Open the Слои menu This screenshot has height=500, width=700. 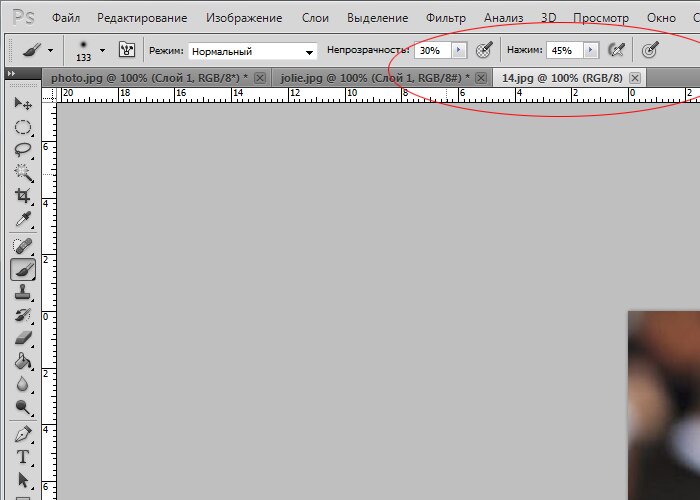315,18
